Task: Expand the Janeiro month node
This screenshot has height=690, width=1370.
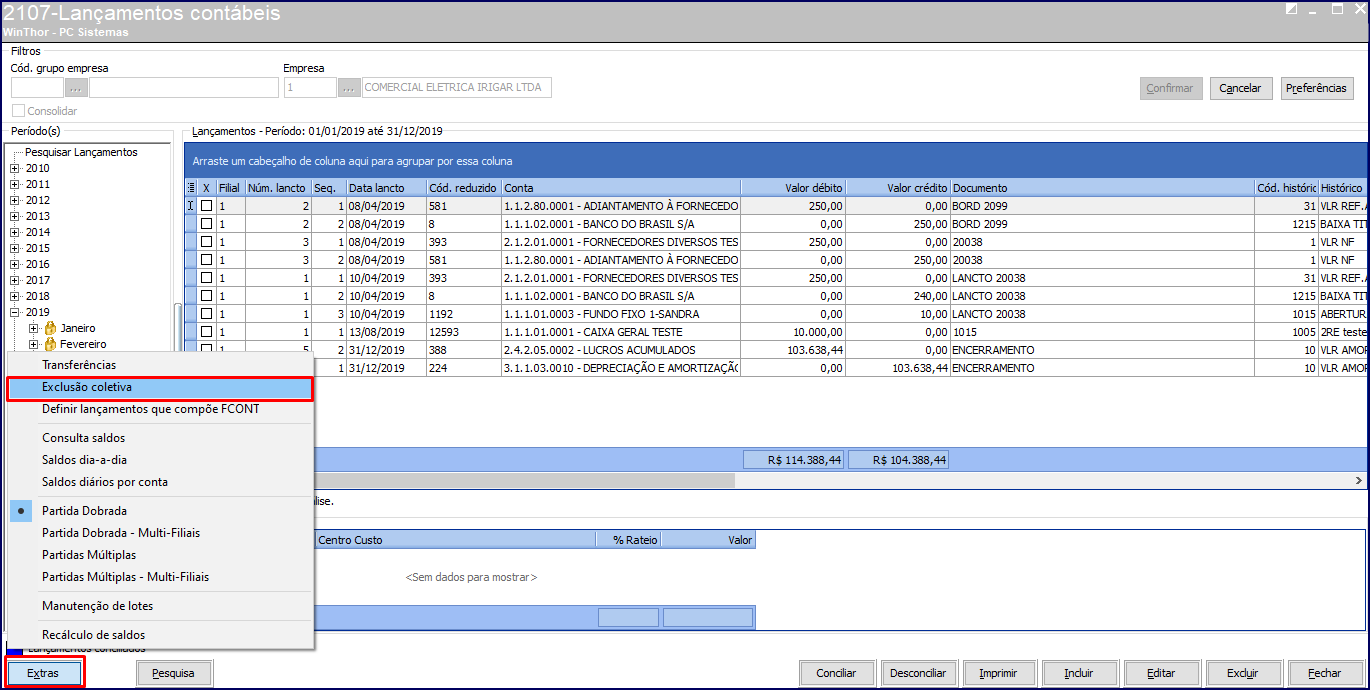Action: tap(33, 328)
